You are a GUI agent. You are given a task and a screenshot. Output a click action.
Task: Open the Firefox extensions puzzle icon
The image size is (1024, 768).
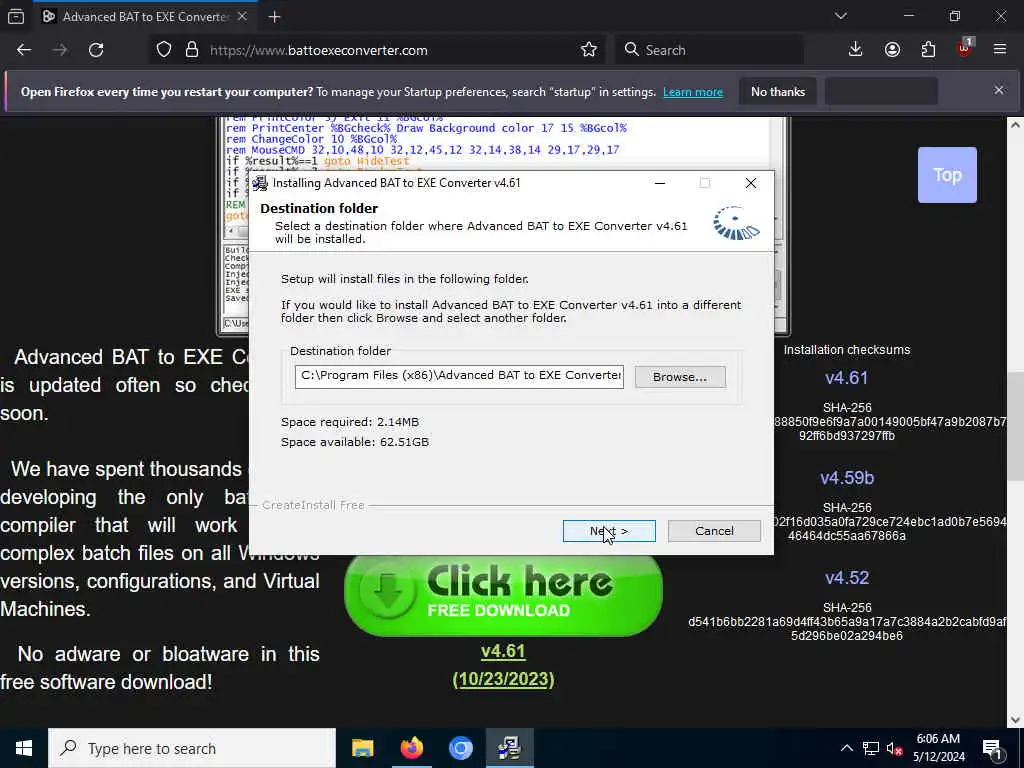tap(928, 50)
